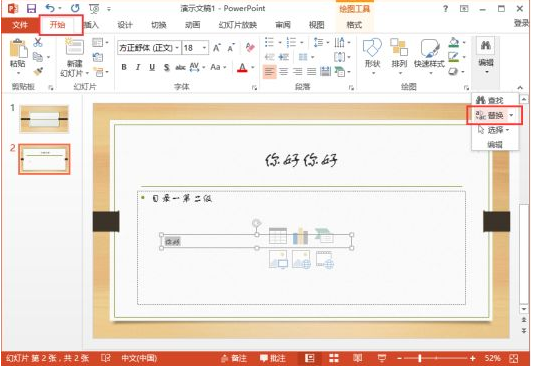534x368 pixels.
Task: Choose Replace in the editing menu
Action: [490, 115]
